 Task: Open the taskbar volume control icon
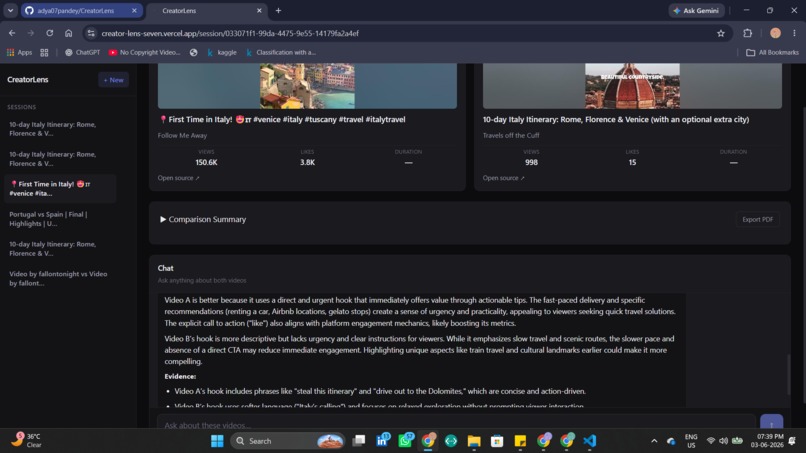[724, 441]
